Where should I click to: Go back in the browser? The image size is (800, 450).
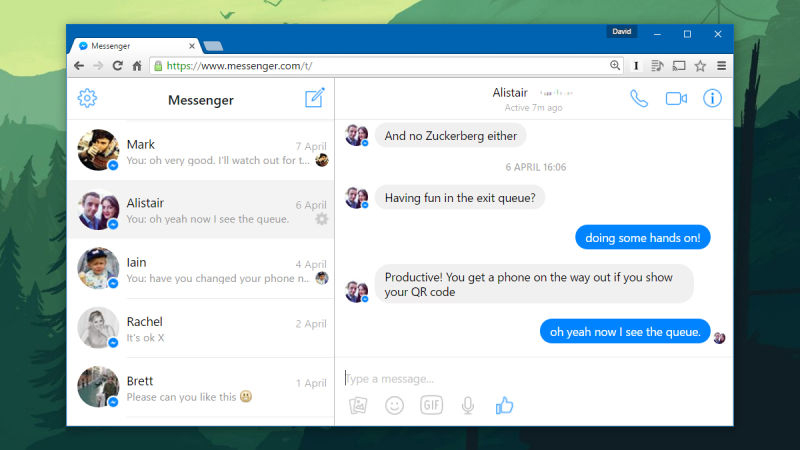[79, 66]
